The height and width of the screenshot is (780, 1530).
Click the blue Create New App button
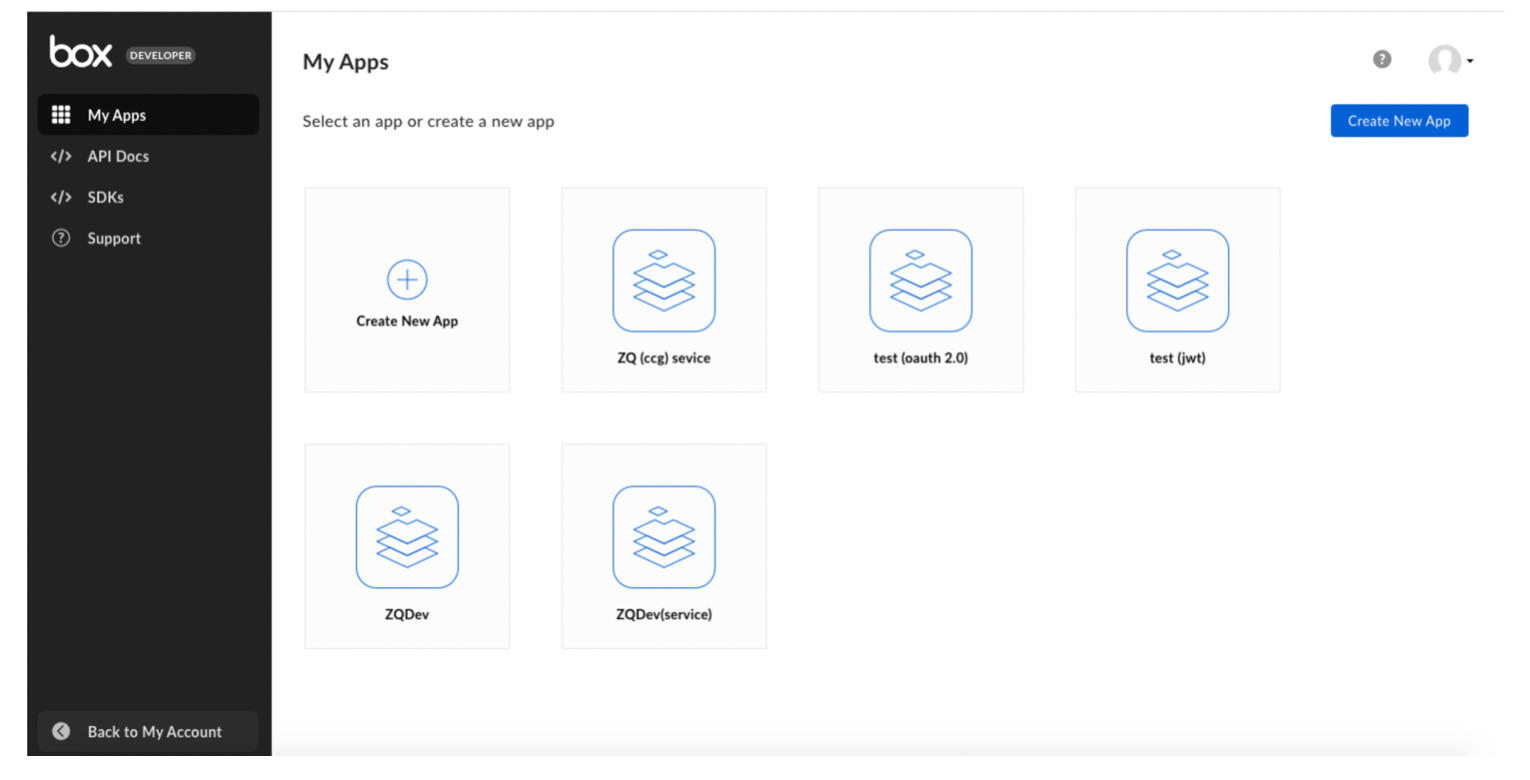(x=1399, y=121)
